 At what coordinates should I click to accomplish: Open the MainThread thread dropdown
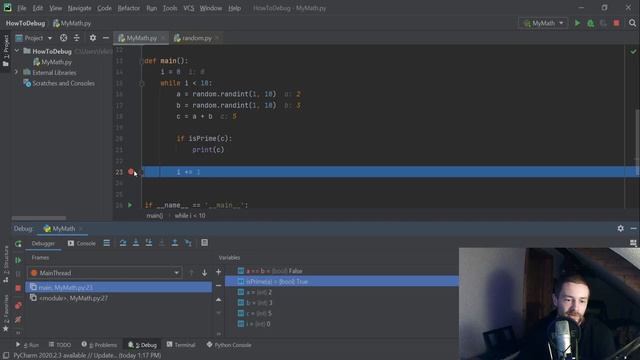(x=104, y=273)
